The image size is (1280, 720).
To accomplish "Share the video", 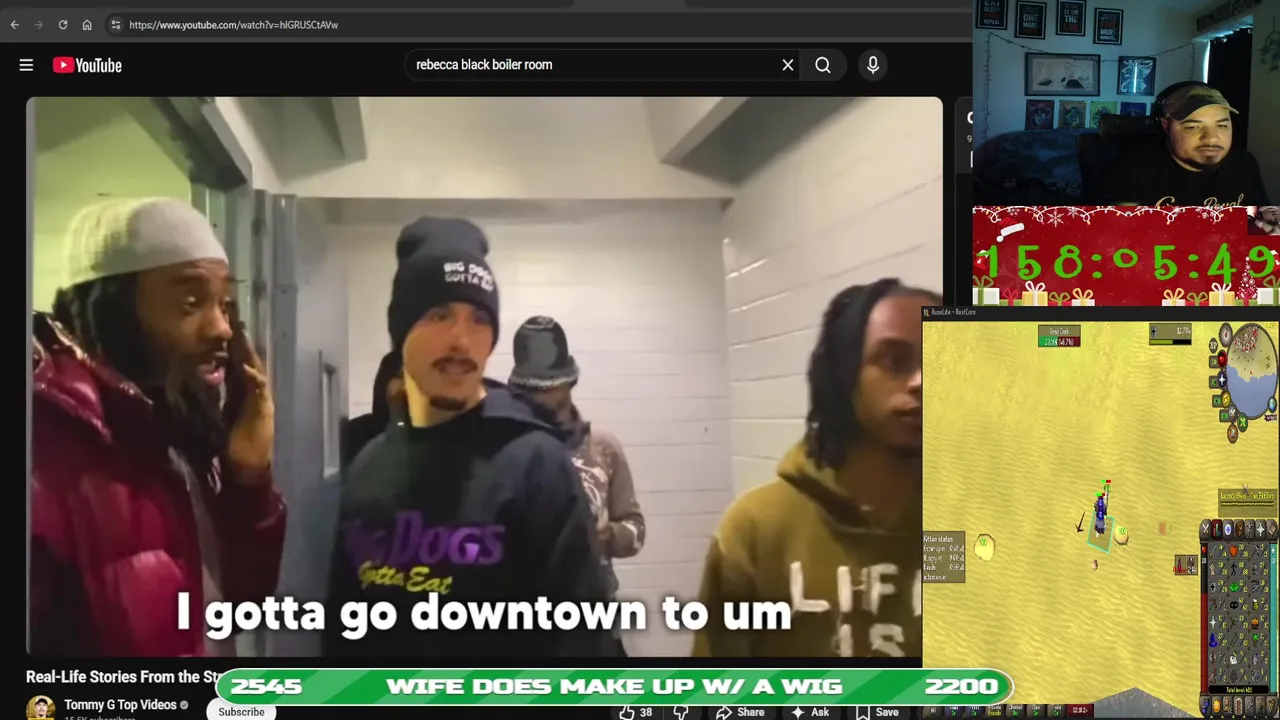I will pos(741,712).
